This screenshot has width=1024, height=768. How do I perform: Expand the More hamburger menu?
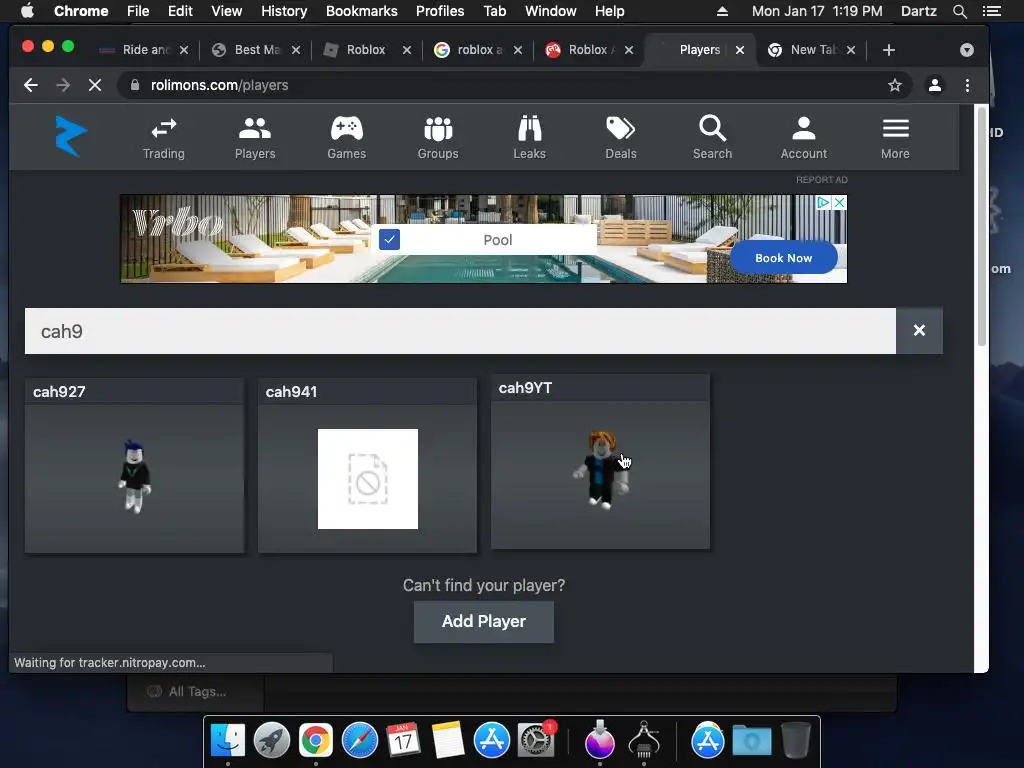[x=895, y=138]
